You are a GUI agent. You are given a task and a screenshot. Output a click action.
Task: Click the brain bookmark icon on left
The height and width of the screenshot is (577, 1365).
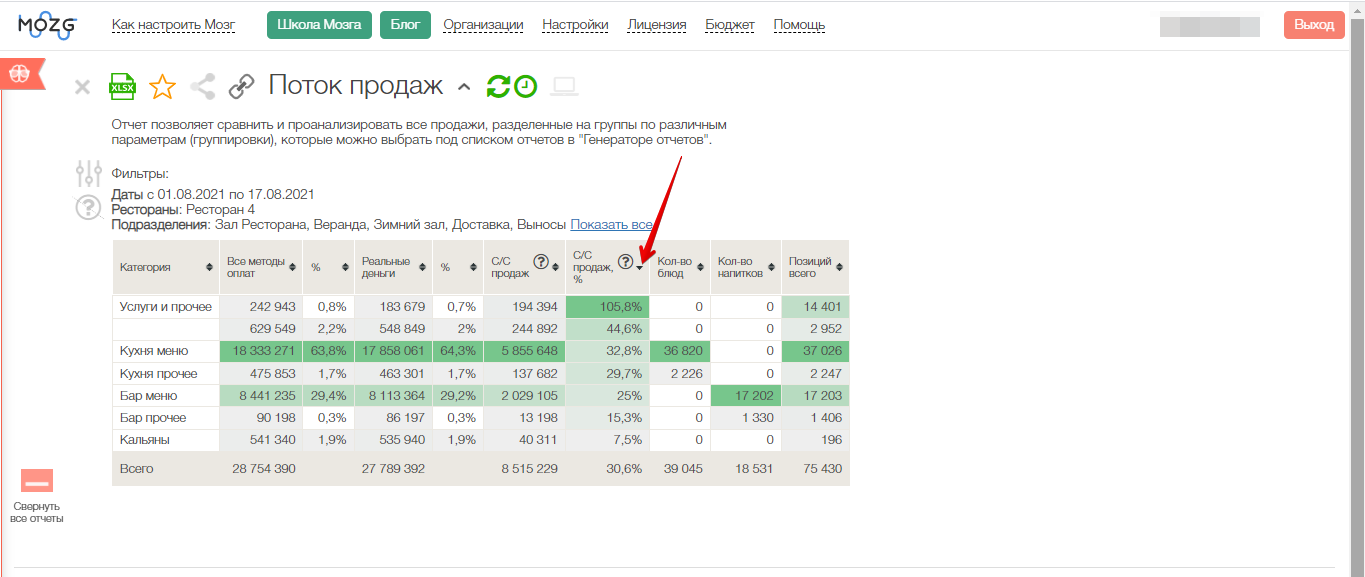coord(21,74)
